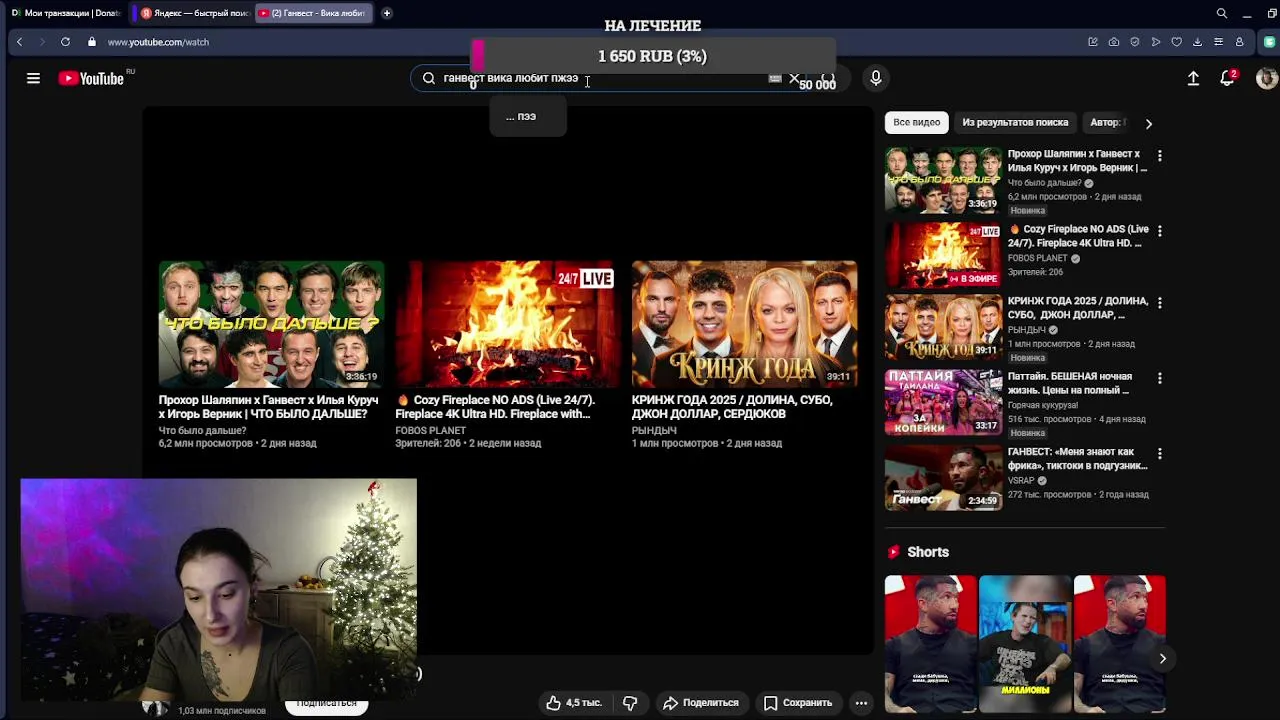The image size is (1280, 720).
Task: Select the Автор filter chip
Action: pos(1108,122)
